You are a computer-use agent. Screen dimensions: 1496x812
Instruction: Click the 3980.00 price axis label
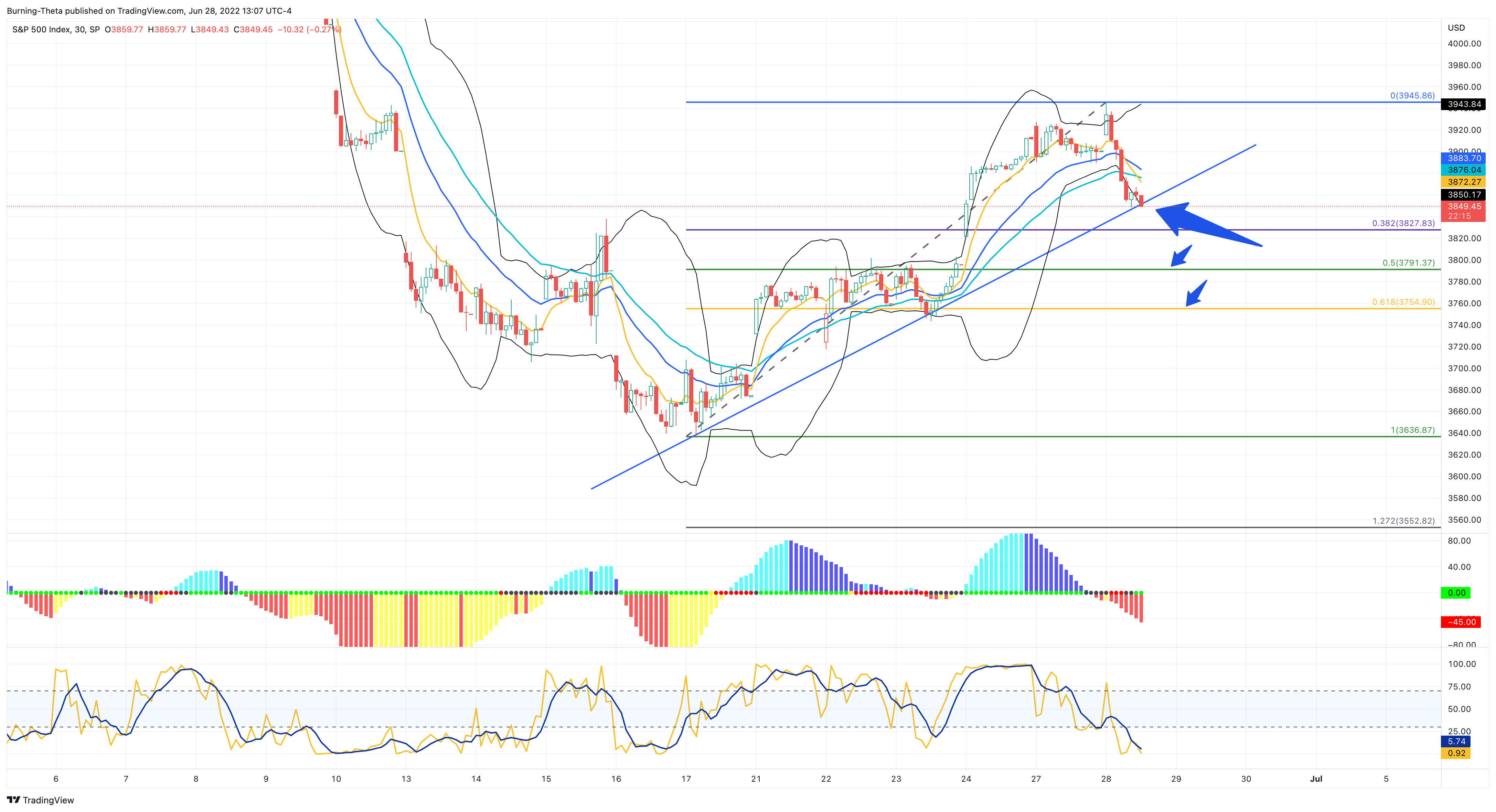(1464, 65)
